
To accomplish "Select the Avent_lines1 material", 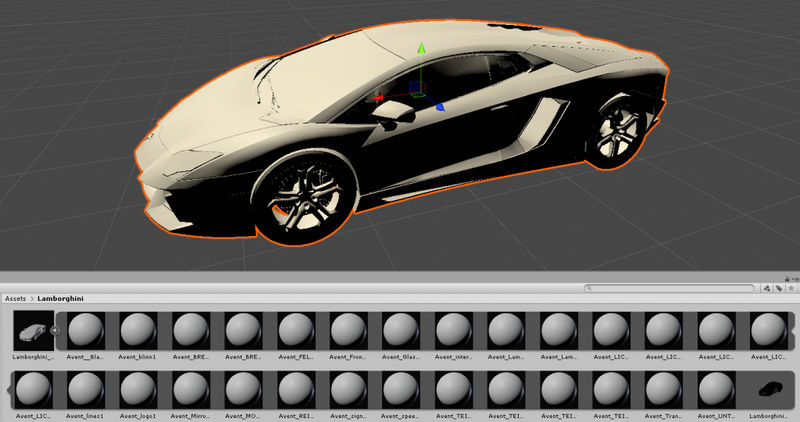I will click(x=86, y=390).
